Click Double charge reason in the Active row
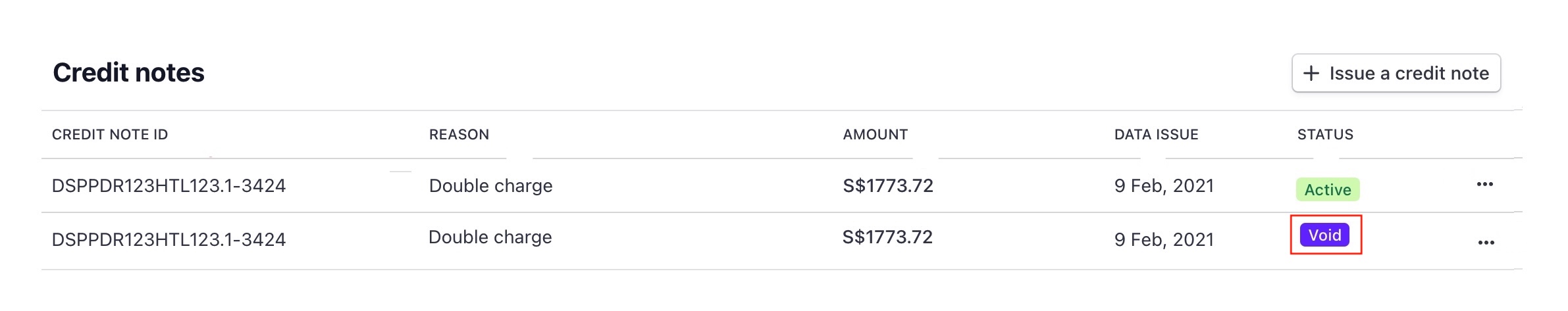 [490, 186]
